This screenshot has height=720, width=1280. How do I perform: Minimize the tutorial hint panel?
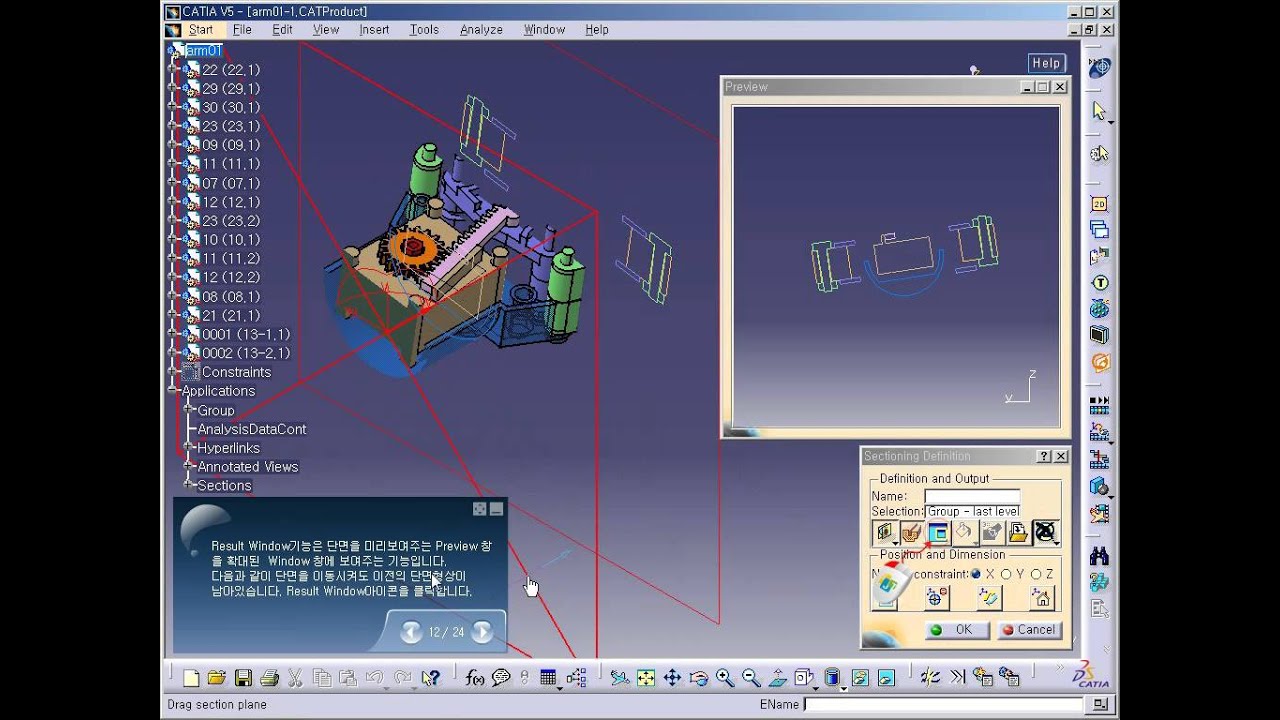tap(496, 509)
